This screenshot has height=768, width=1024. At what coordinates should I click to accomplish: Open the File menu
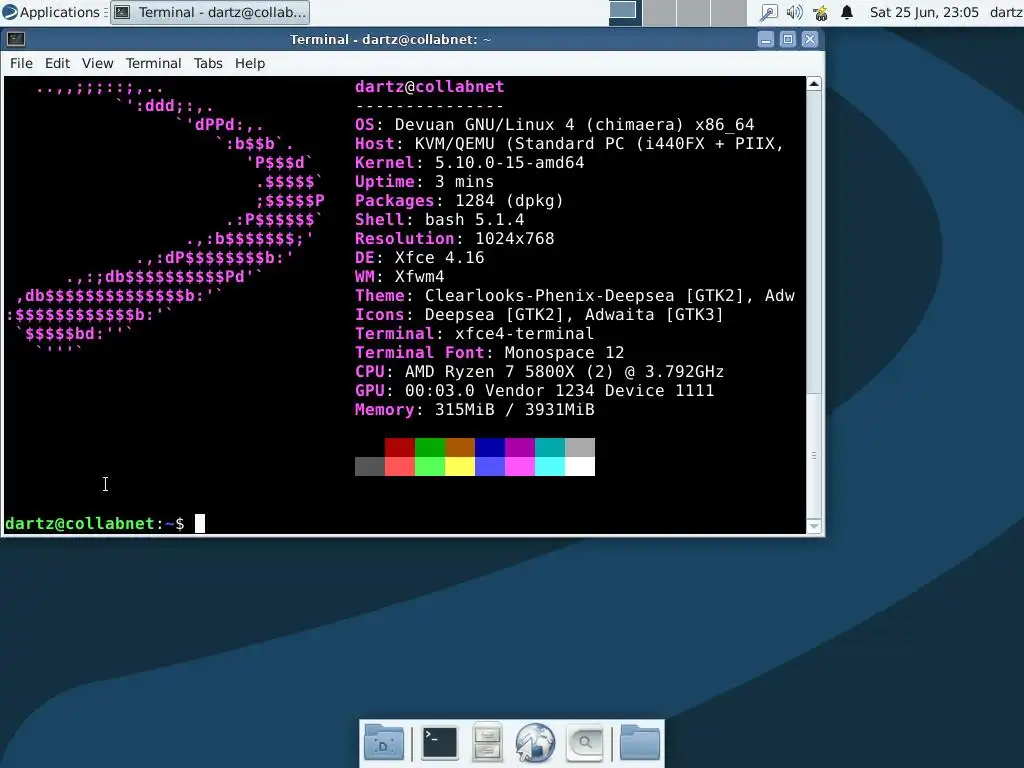[x=21, y=63]
